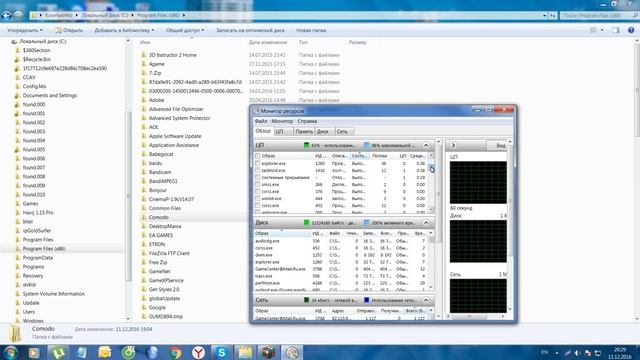640x360 pixels.
Task: Open the Файл menu in Resource Monitor
Action: (261, 121)
